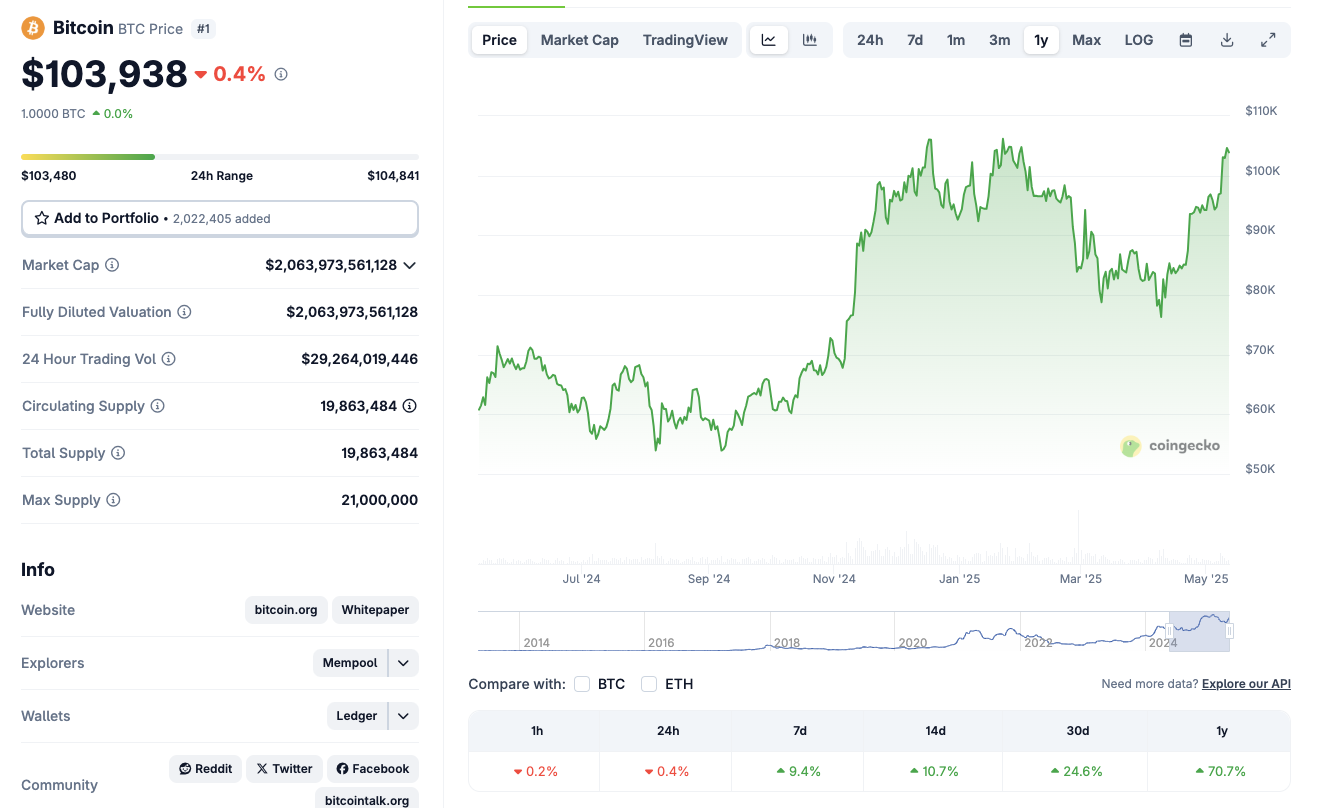Click the $104,841 range high value
Image resolution: width=1340 pixels, height=808 pixels.
click(393, 176)
